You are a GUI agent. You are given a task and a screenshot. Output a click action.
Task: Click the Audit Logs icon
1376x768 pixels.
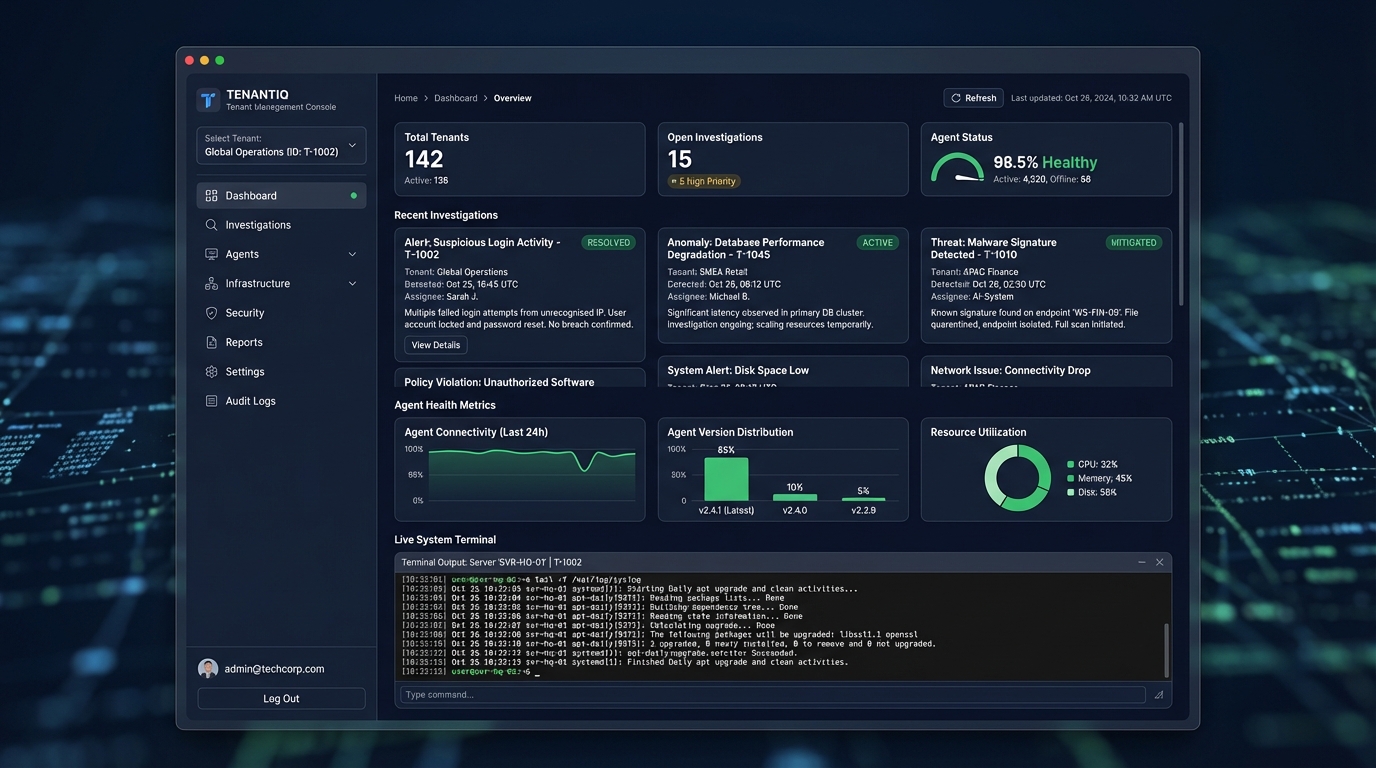pyautogui.click(x=210, y=400)
